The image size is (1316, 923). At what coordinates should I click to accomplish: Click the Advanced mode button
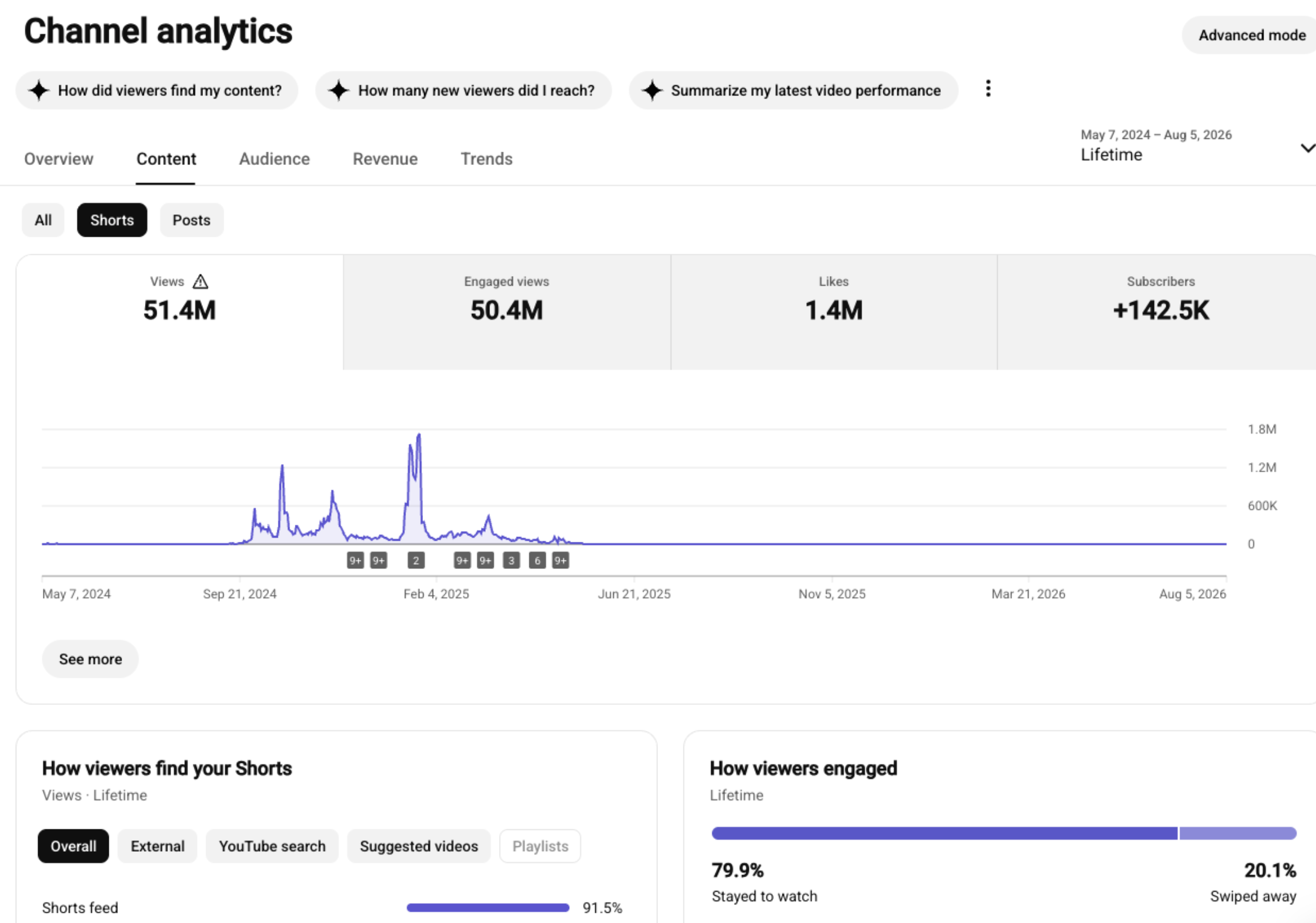click(1251, 35)
